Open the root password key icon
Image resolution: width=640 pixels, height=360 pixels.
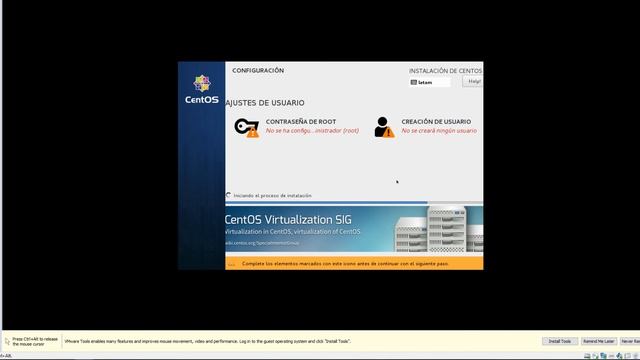point(247,127)
